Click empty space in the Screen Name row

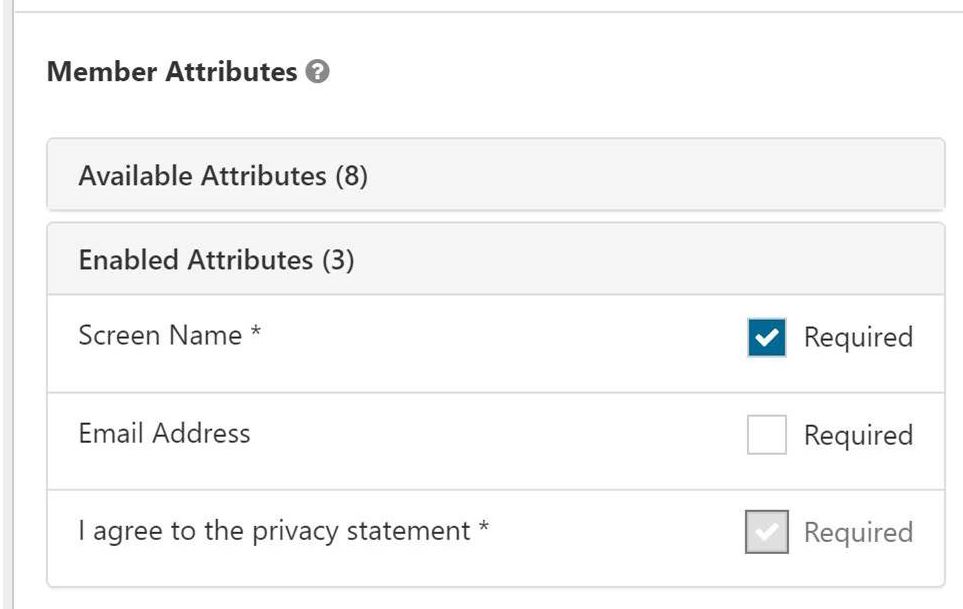[500, 340]
